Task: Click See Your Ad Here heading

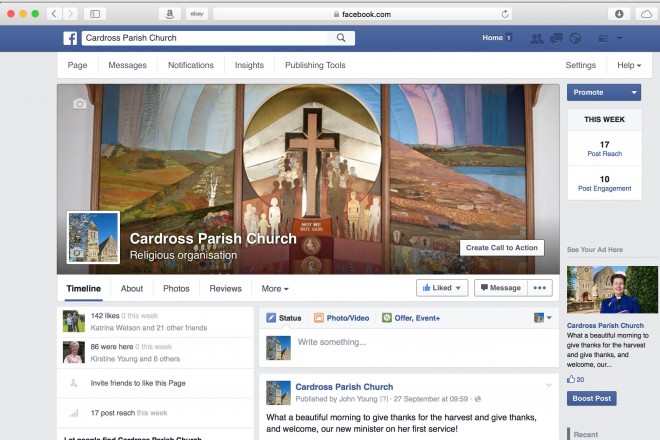Action: [594, 249]
